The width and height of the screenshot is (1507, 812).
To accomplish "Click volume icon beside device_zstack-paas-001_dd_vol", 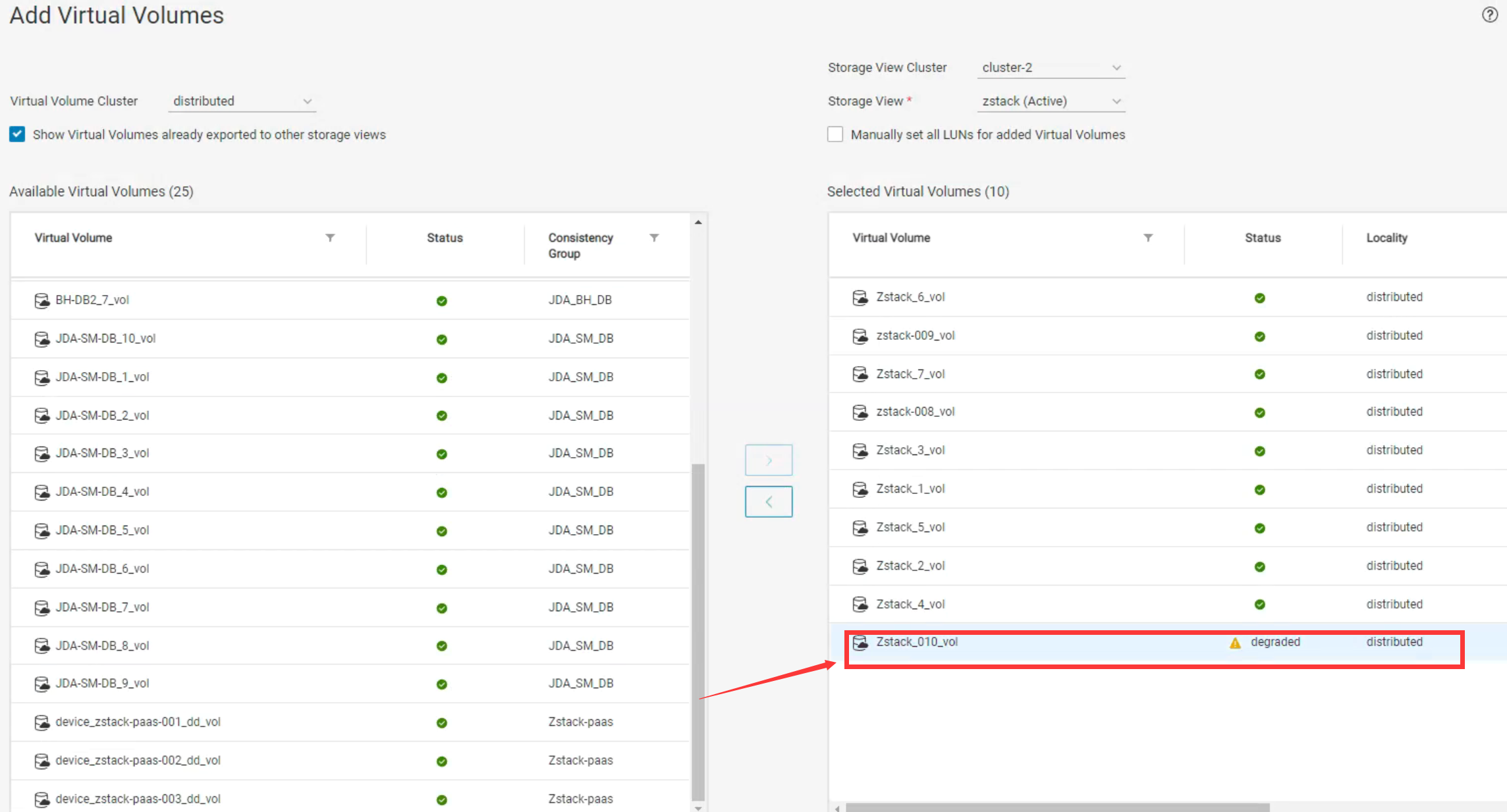I will pyautogui.click(x=42, y=722).
